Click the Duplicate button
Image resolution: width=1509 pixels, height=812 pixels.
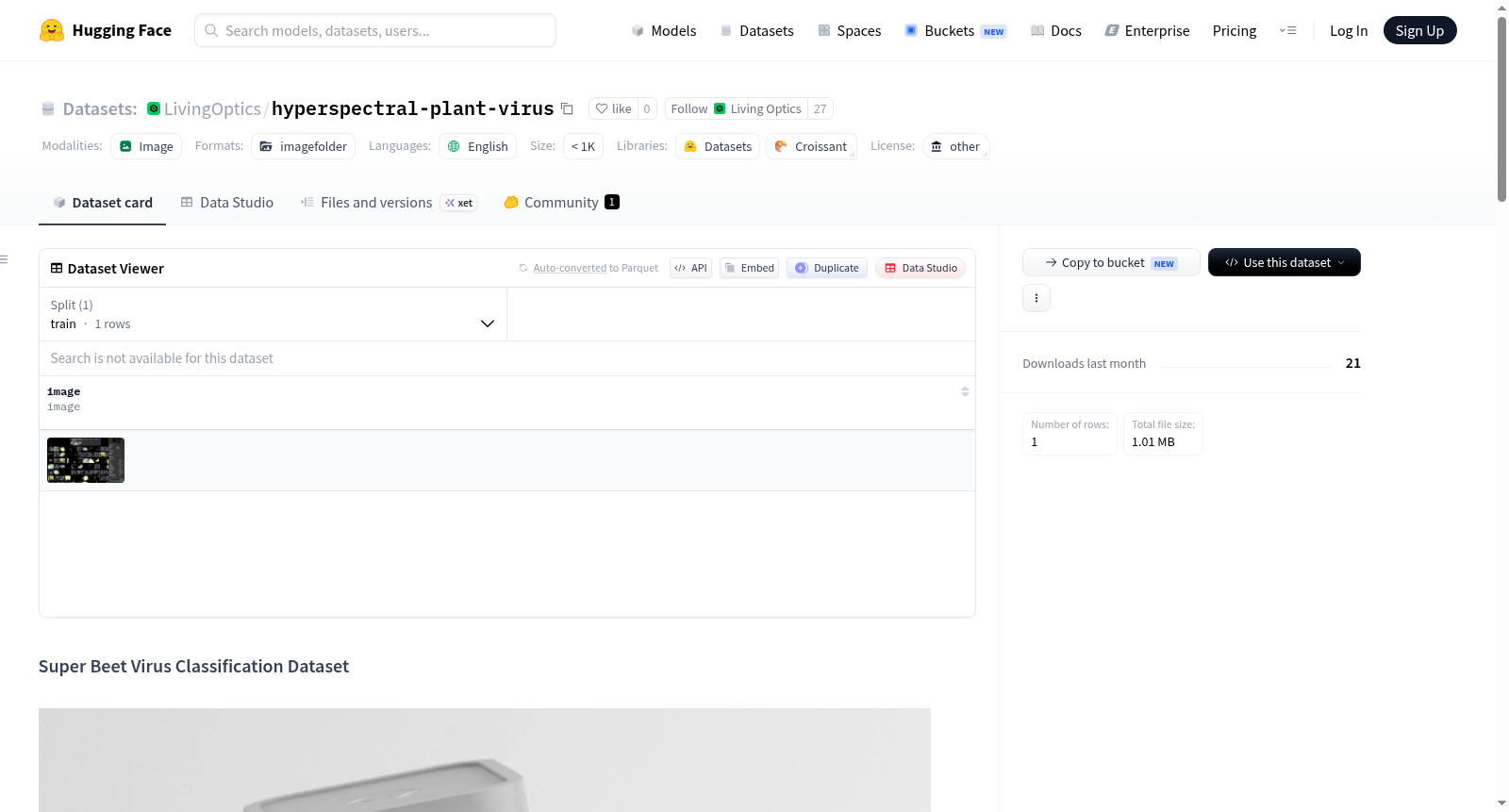[826, 268]
